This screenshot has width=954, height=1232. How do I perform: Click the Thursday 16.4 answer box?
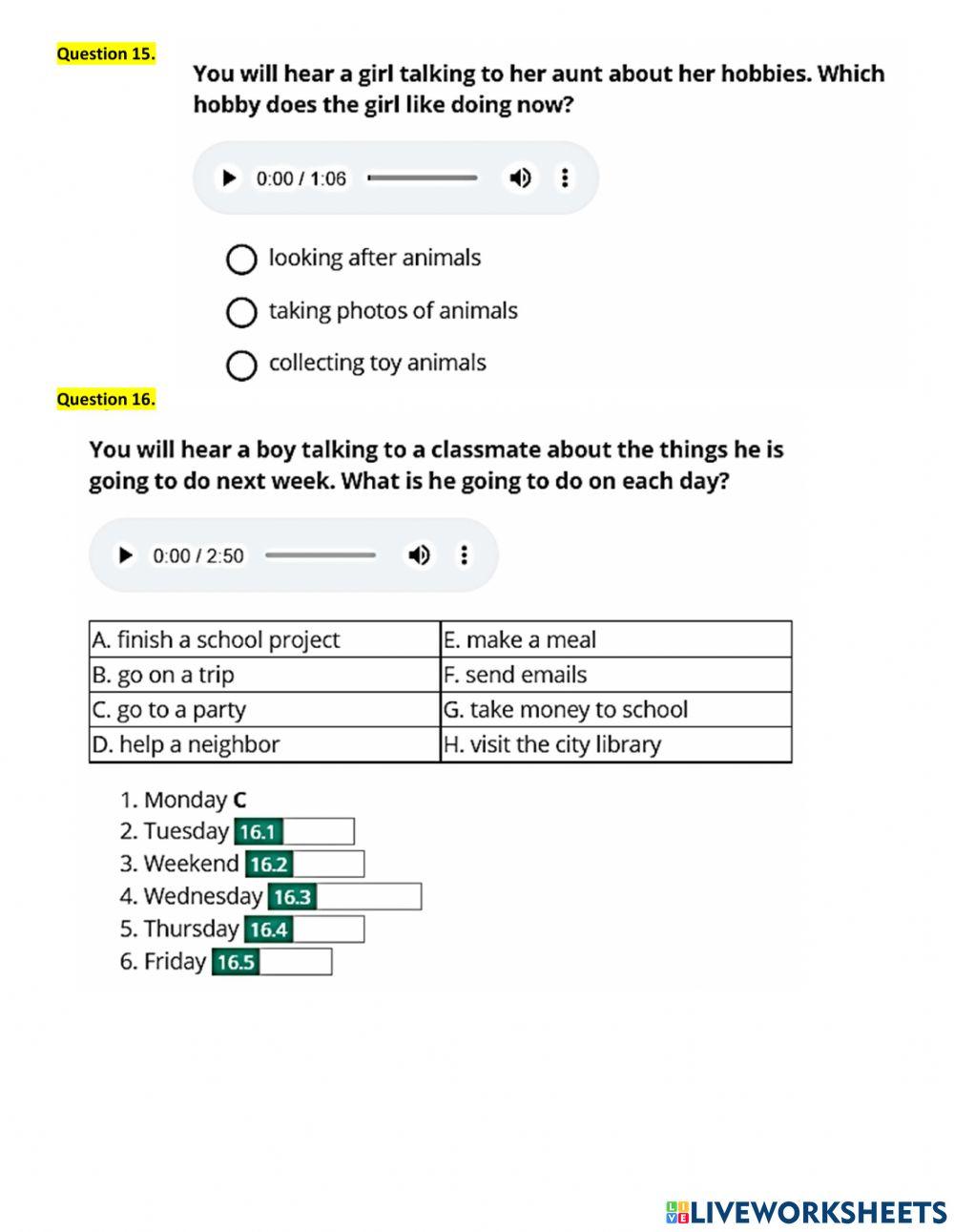coord(327,929)
